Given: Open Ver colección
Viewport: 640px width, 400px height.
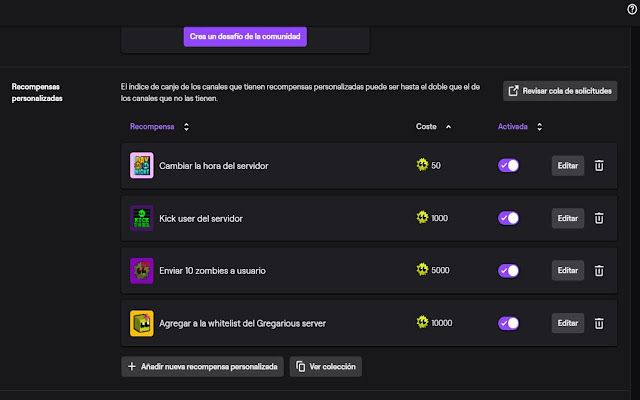Looking at the screenshot, I should [326, 367].
